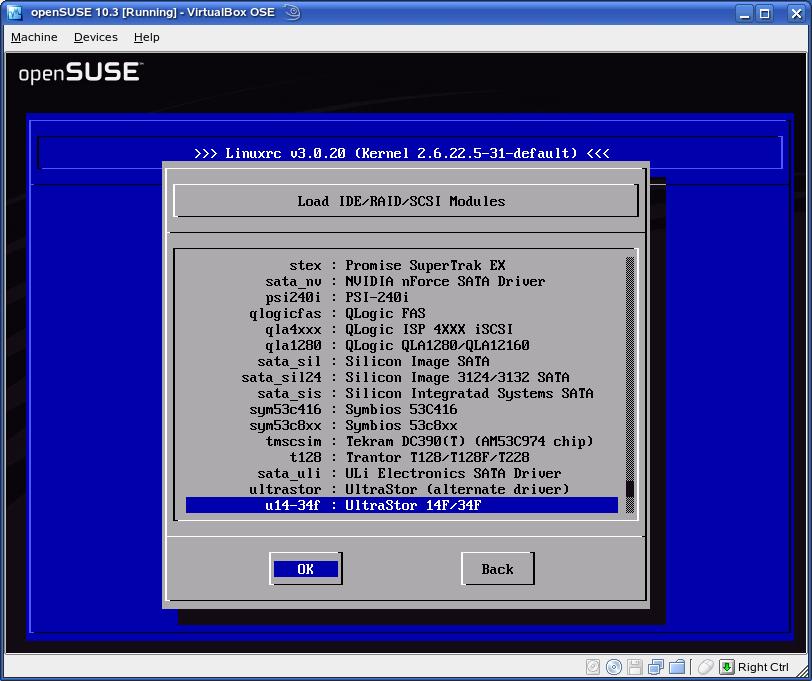Click the VirtualBox title bar app icon
This screenshot has width=812, height=681.
click(x=14, y=12)
